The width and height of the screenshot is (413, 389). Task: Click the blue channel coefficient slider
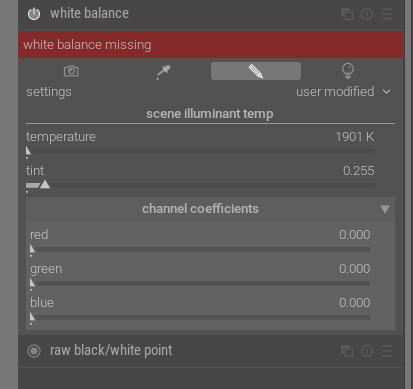tap(200, 317)
